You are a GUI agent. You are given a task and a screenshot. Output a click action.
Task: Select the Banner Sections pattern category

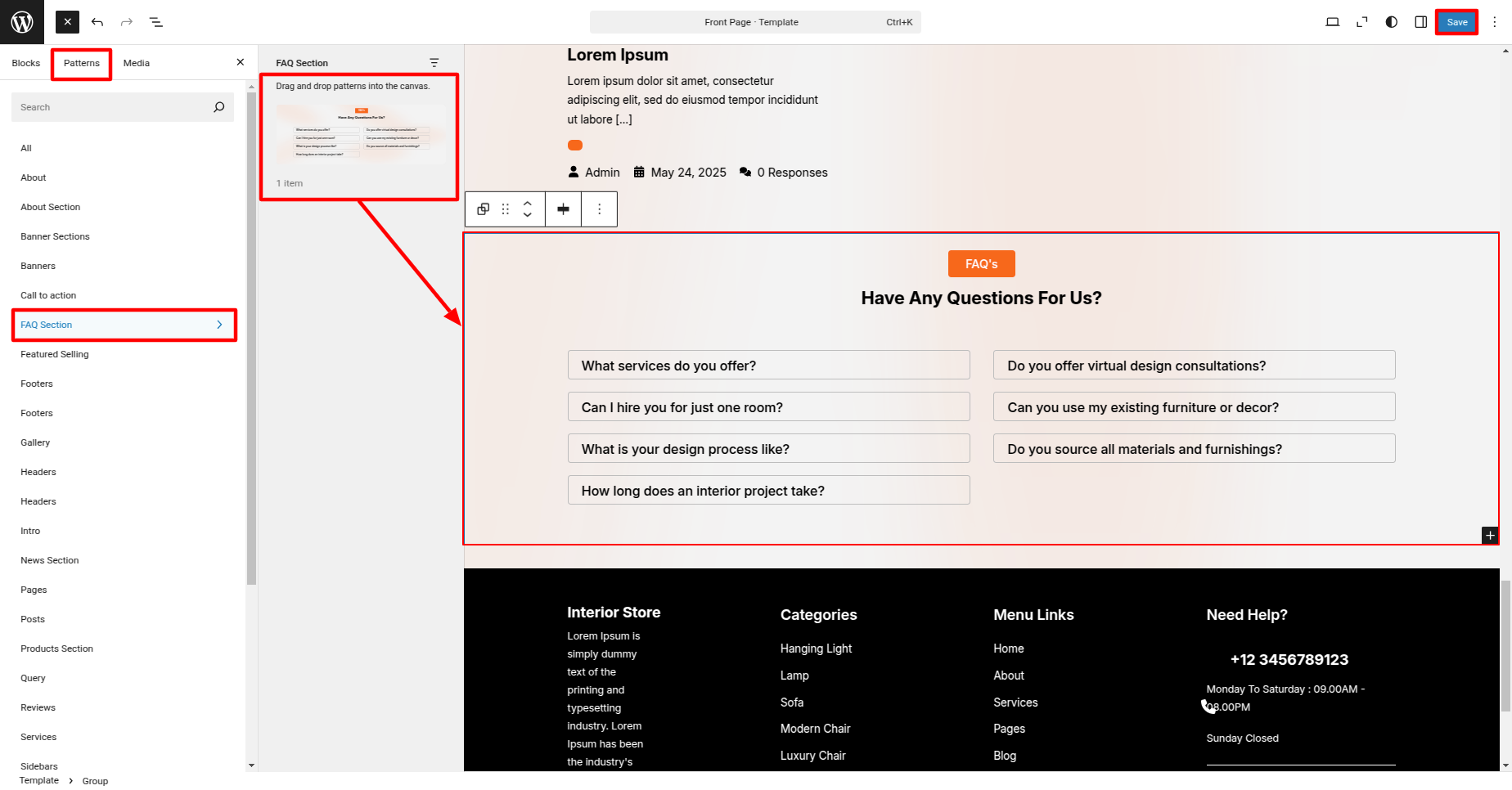(55, 236)
